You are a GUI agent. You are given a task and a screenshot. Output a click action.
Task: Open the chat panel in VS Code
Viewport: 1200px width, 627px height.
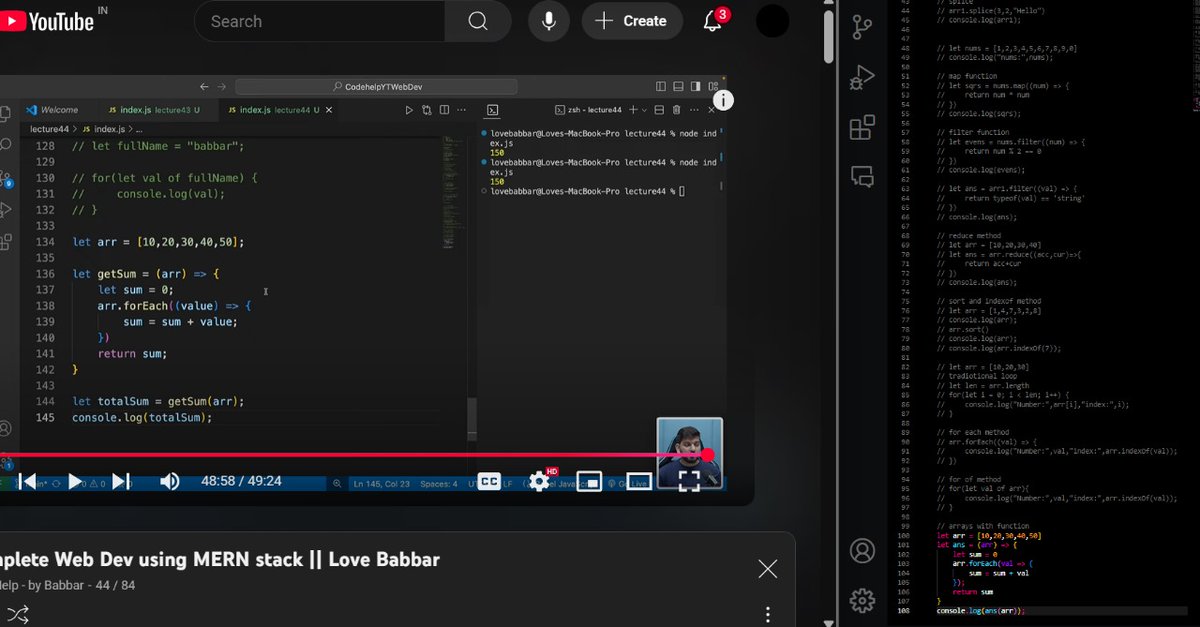[861, 177]
